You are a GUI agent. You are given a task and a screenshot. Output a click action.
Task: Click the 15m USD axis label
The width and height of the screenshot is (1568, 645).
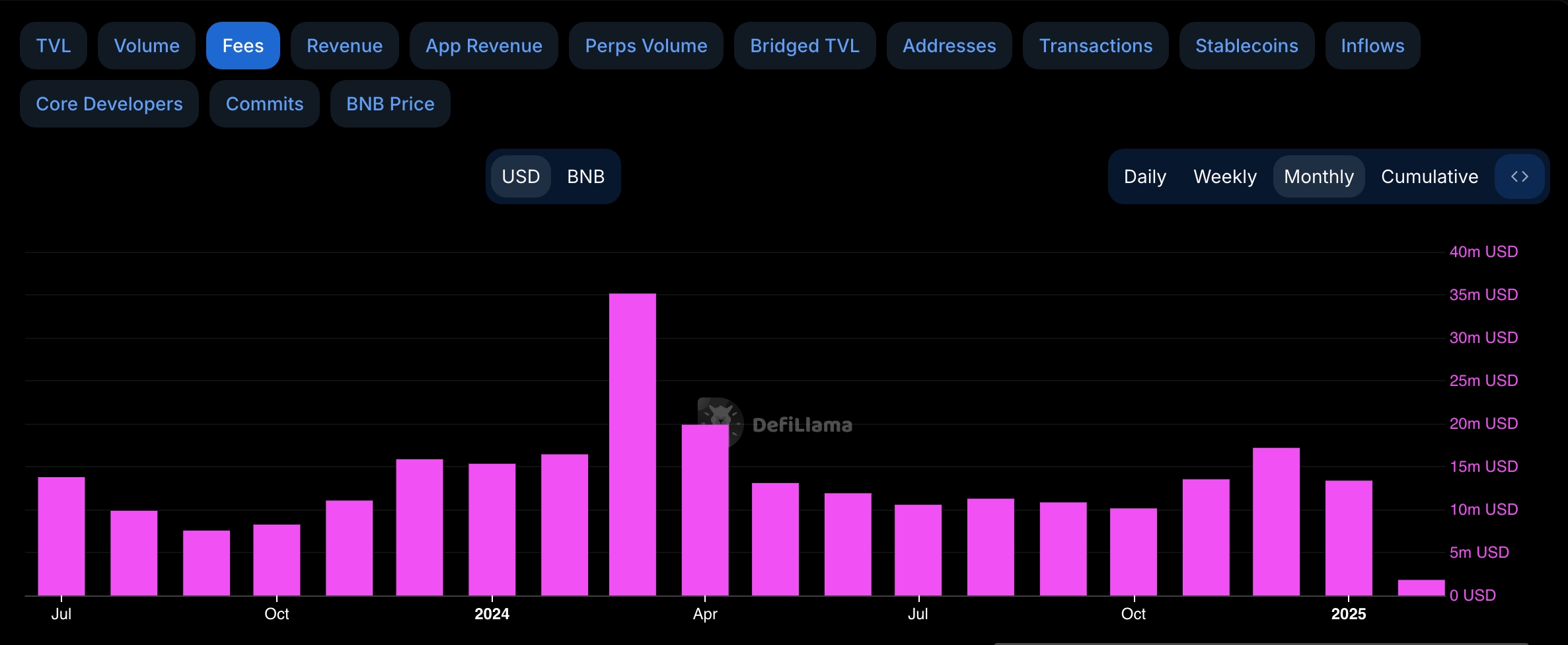tap(1483, 467)
